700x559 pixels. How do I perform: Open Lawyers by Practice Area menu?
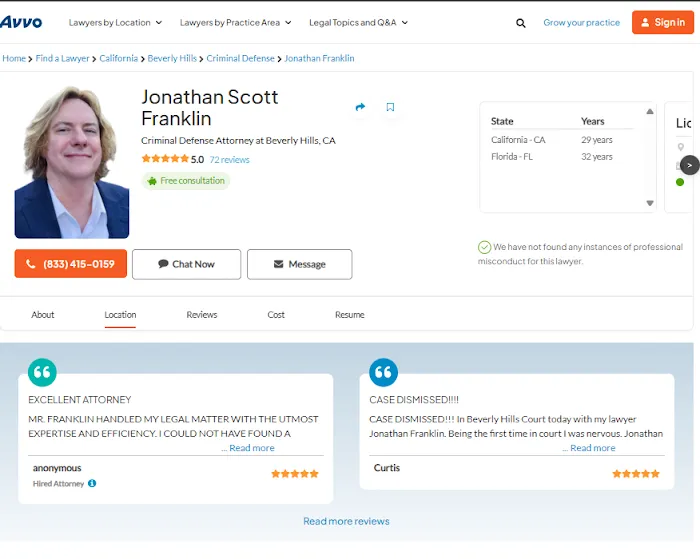tap(235, 22)
